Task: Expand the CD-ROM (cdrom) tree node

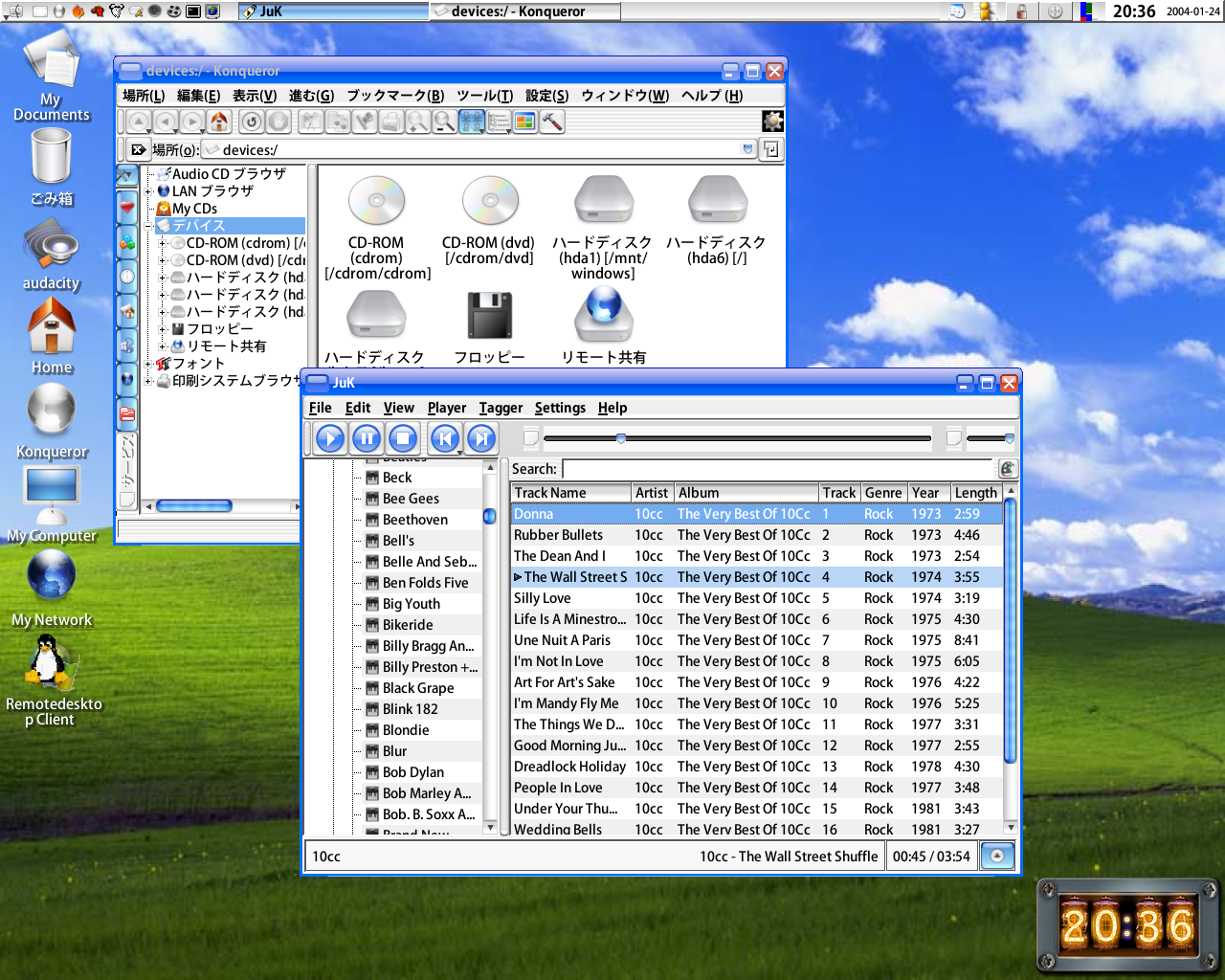Action: (163, 243)
